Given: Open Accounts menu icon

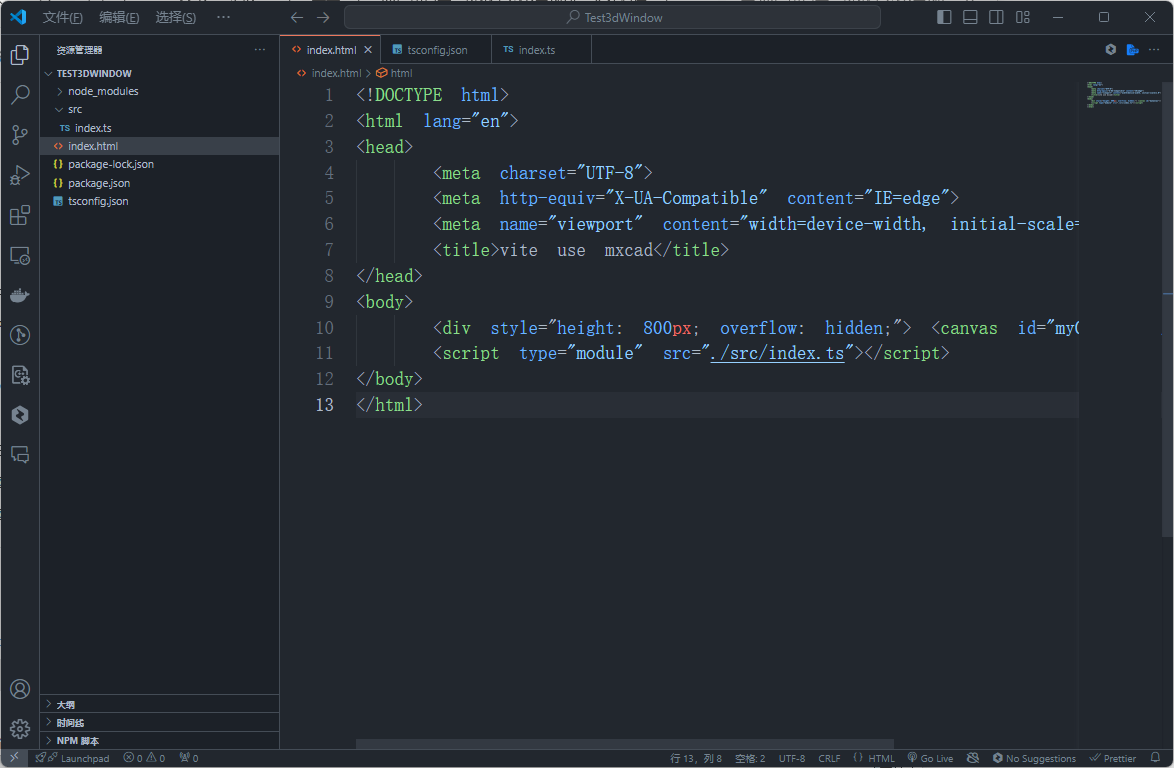Looking at the screenshot, I should point(20,689).
